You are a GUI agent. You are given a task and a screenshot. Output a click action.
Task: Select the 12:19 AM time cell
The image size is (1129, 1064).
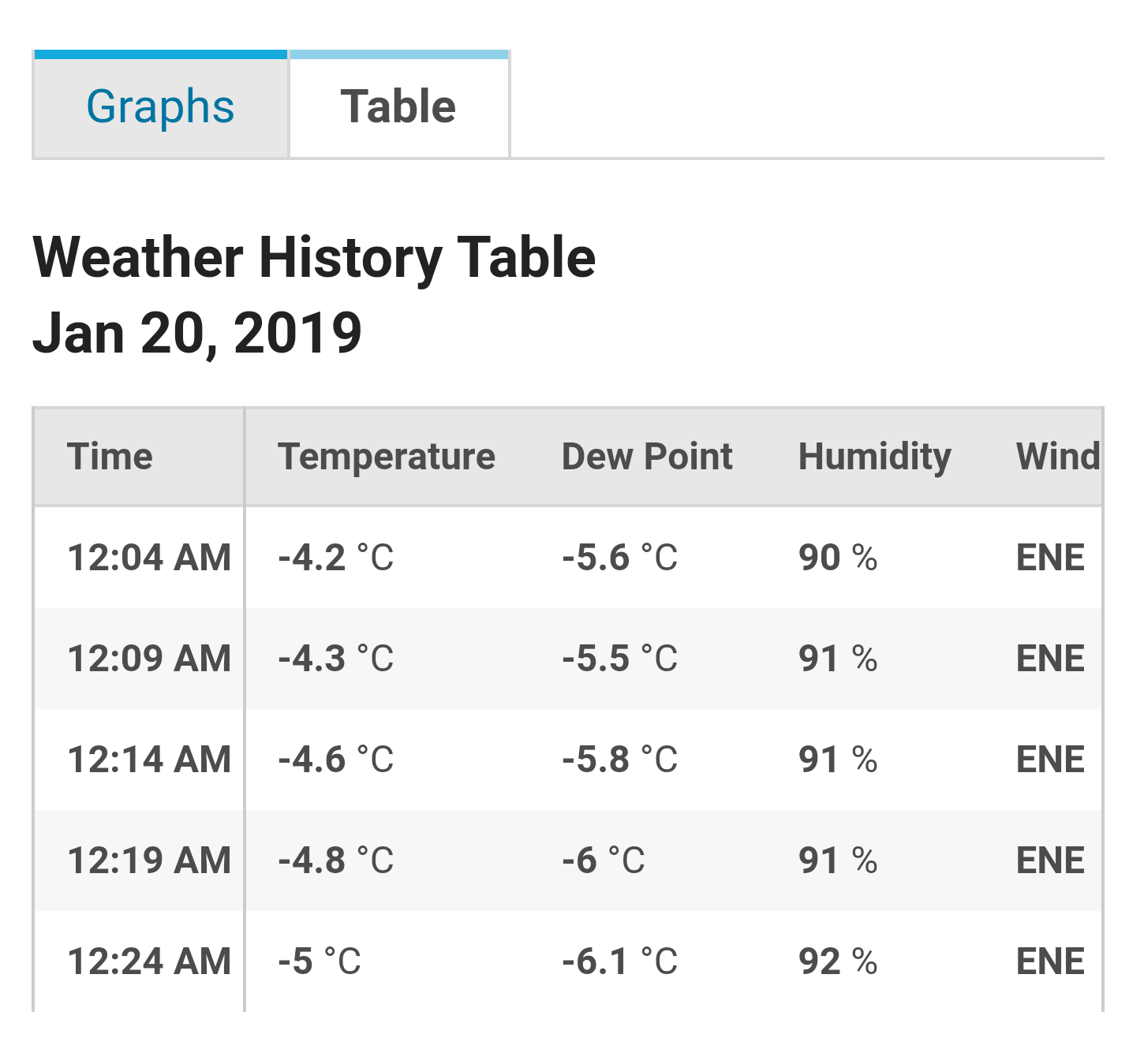[x=149, y=861]
